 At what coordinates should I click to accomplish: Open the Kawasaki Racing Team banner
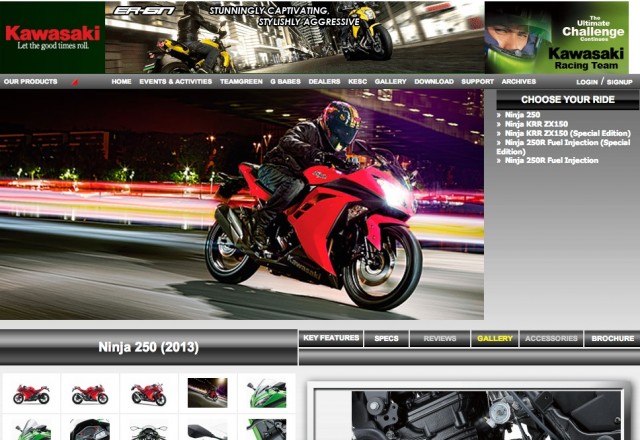pyautogui.click(x=557, y=37)
